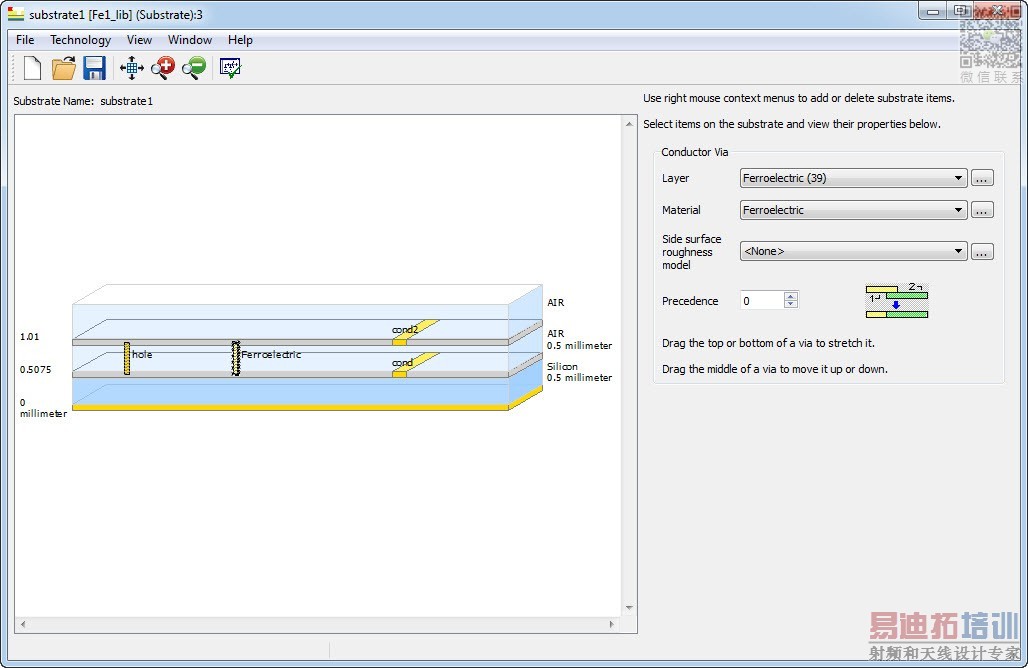Click the View All pan icon

coord(132,68)
